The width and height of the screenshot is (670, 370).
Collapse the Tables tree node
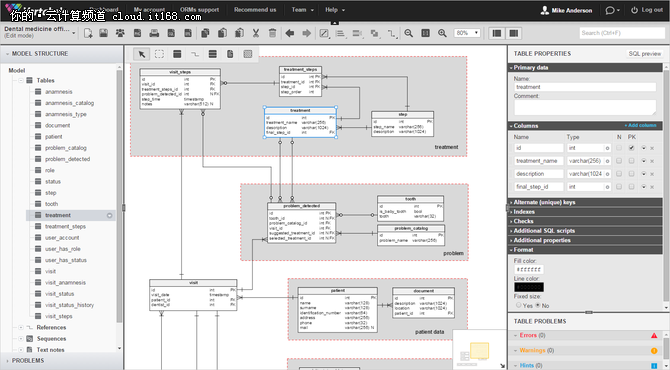pos(21,80)
